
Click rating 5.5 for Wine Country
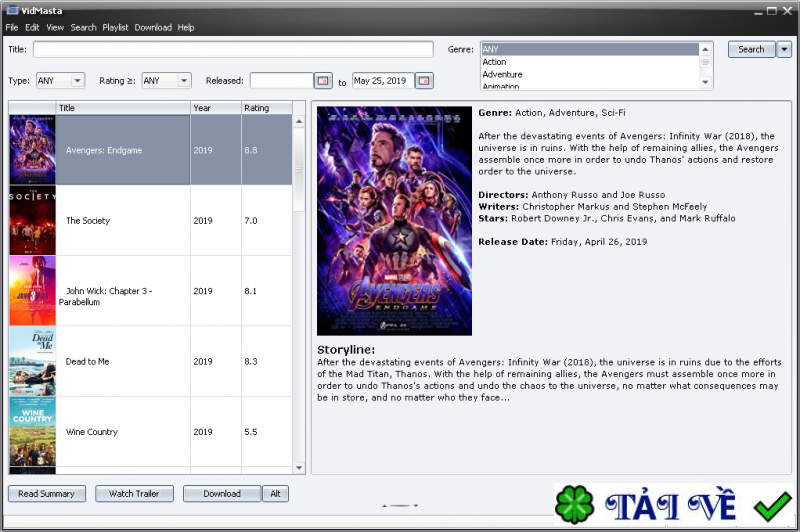[251, 432]
